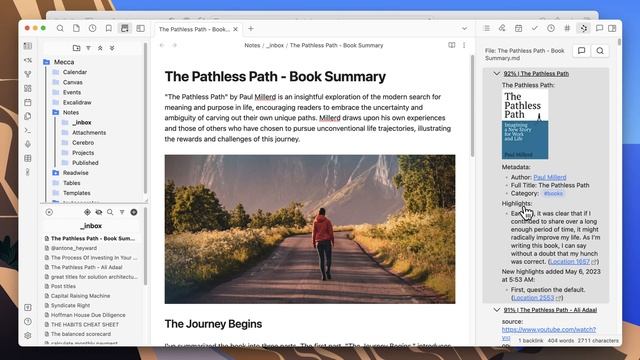Open the Templates folder
This screenshot has width=640, height=360.
[x=77, y=193]
